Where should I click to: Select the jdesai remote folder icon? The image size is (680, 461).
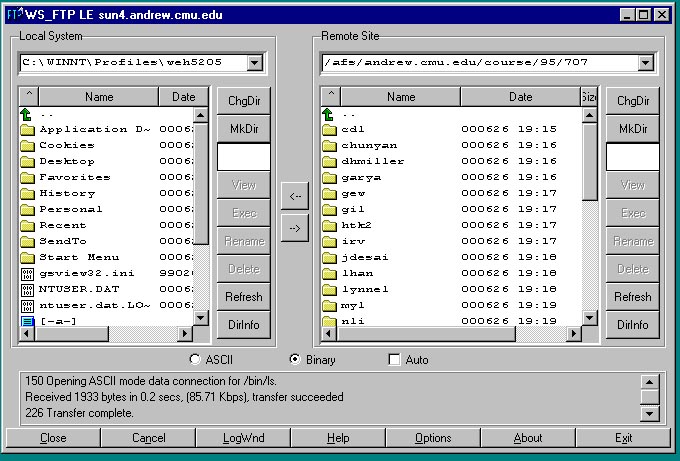click(x=330, y=258)
